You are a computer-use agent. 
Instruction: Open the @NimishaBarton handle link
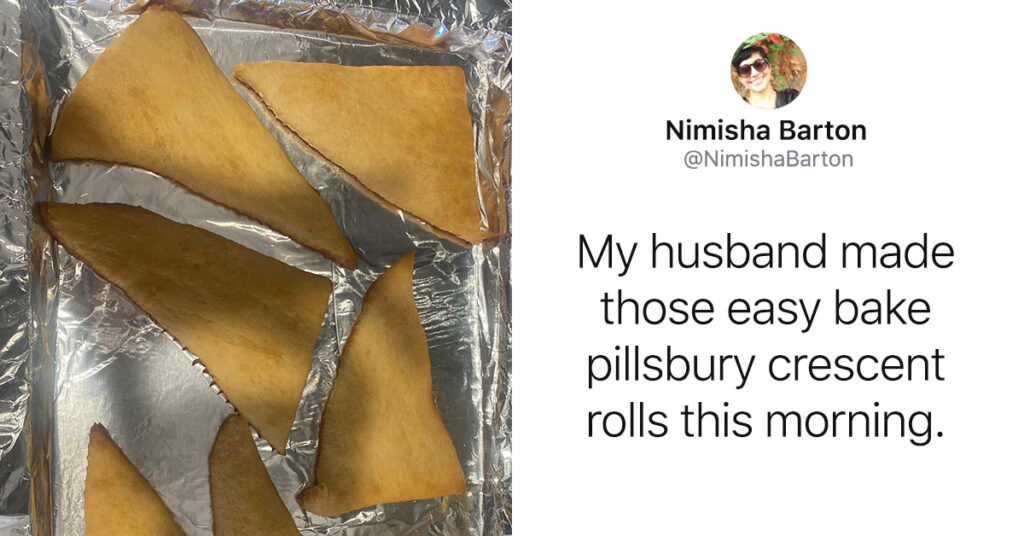(x=768, y=159)
